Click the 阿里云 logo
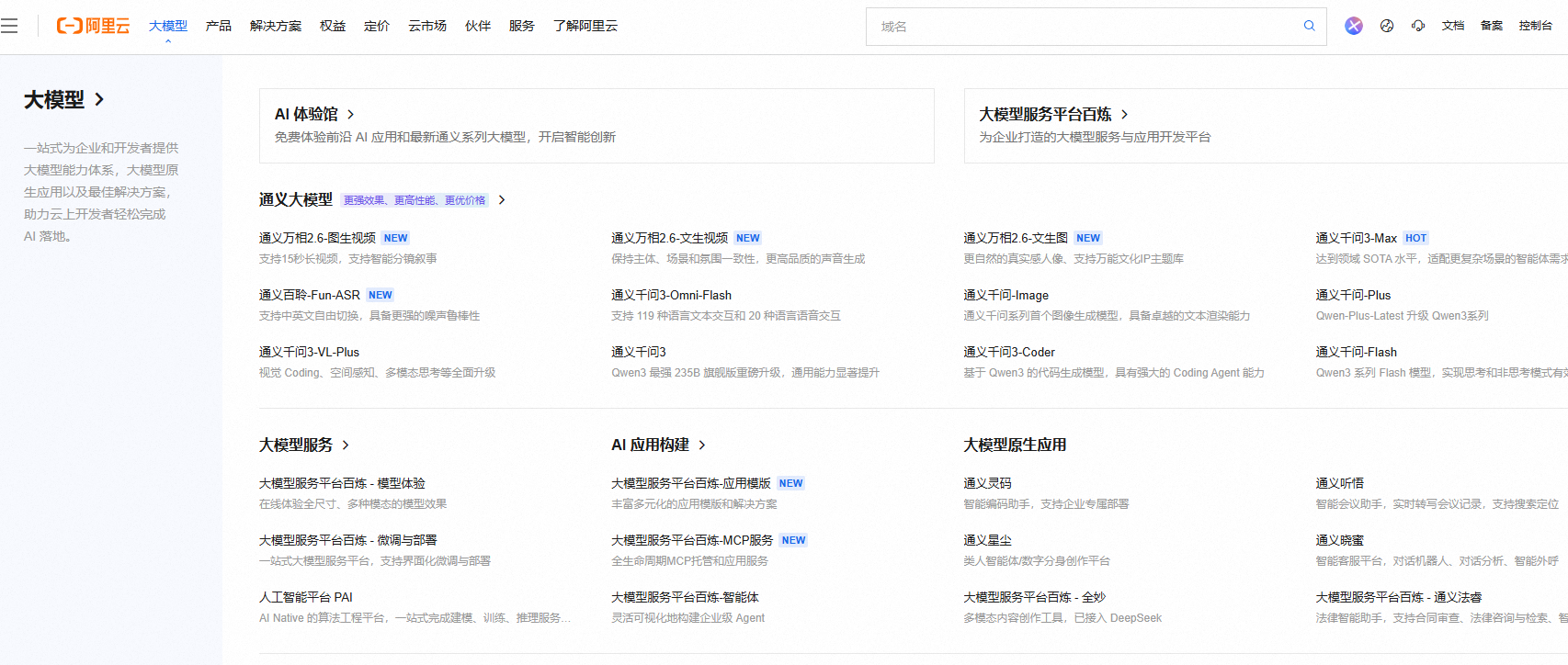The height and width of the screenshot is (665, 1568). (93, 26)
